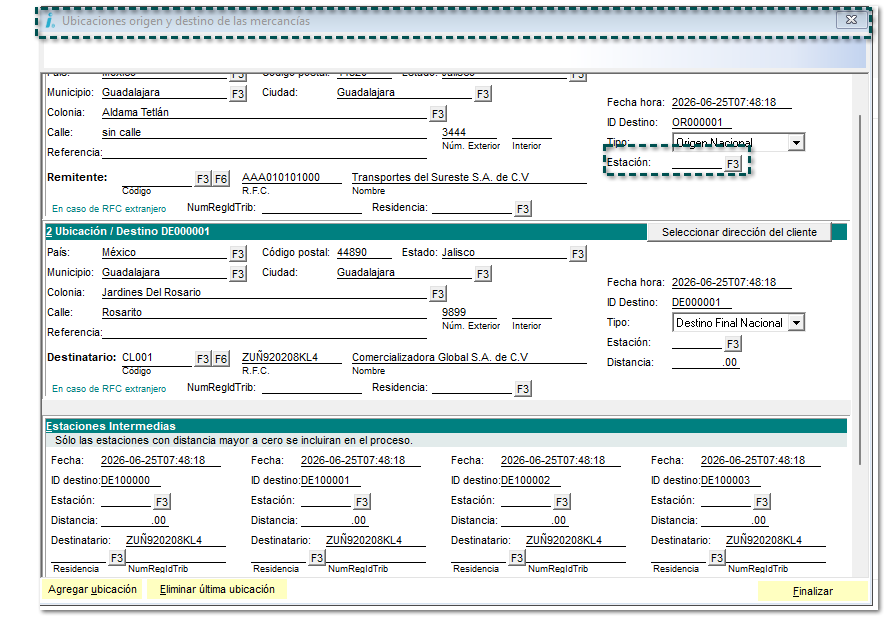
Task: Click Interior number field in destination address
Action: pyautogui.click(x=531, y=312)
